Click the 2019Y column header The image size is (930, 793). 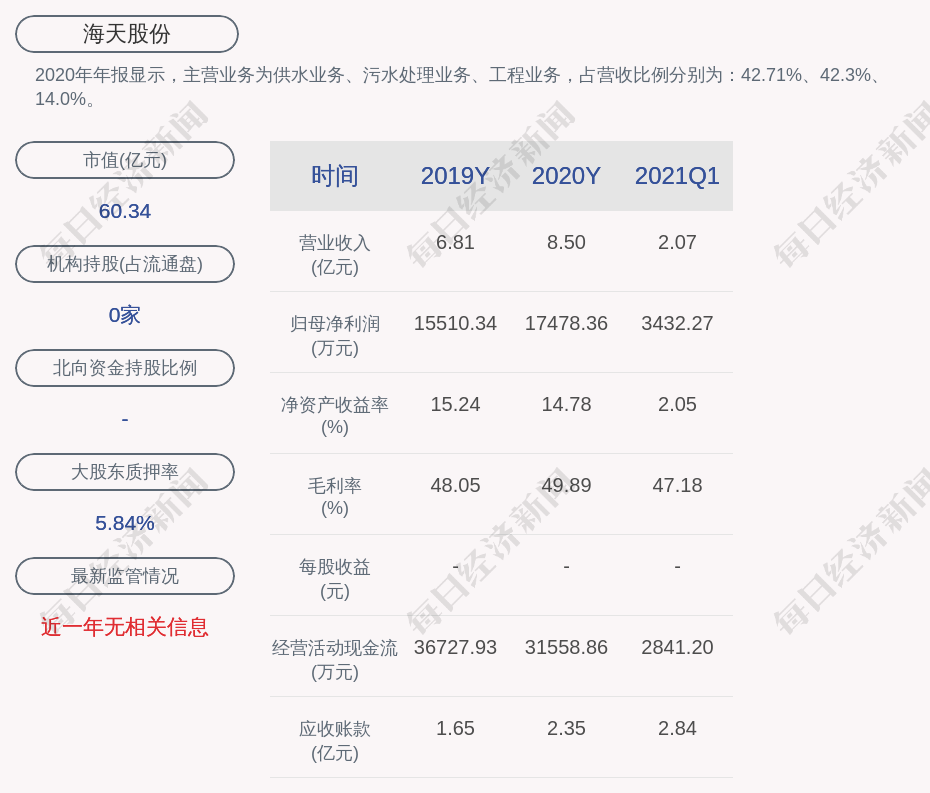tap(455, 176)
